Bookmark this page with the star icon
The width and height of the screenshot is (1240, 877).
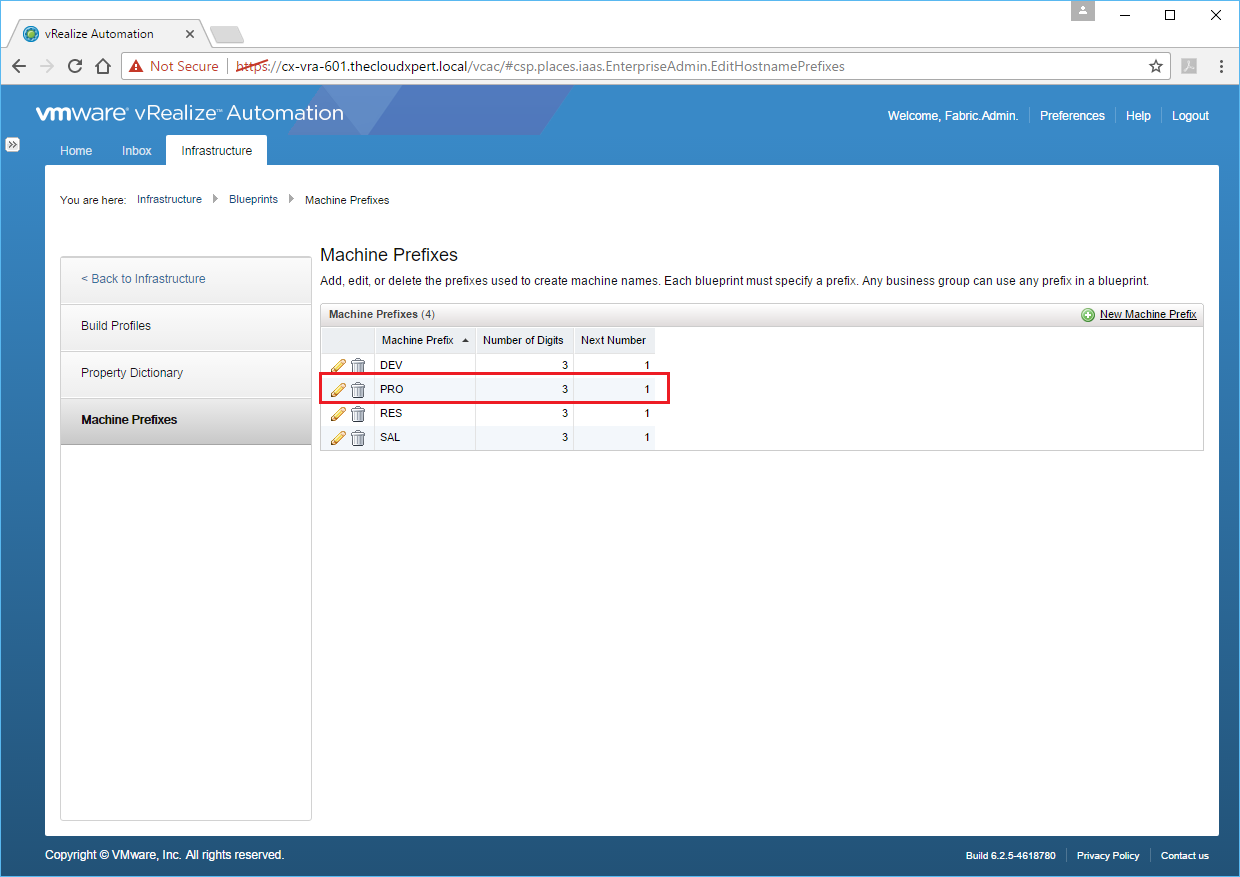1156,67
